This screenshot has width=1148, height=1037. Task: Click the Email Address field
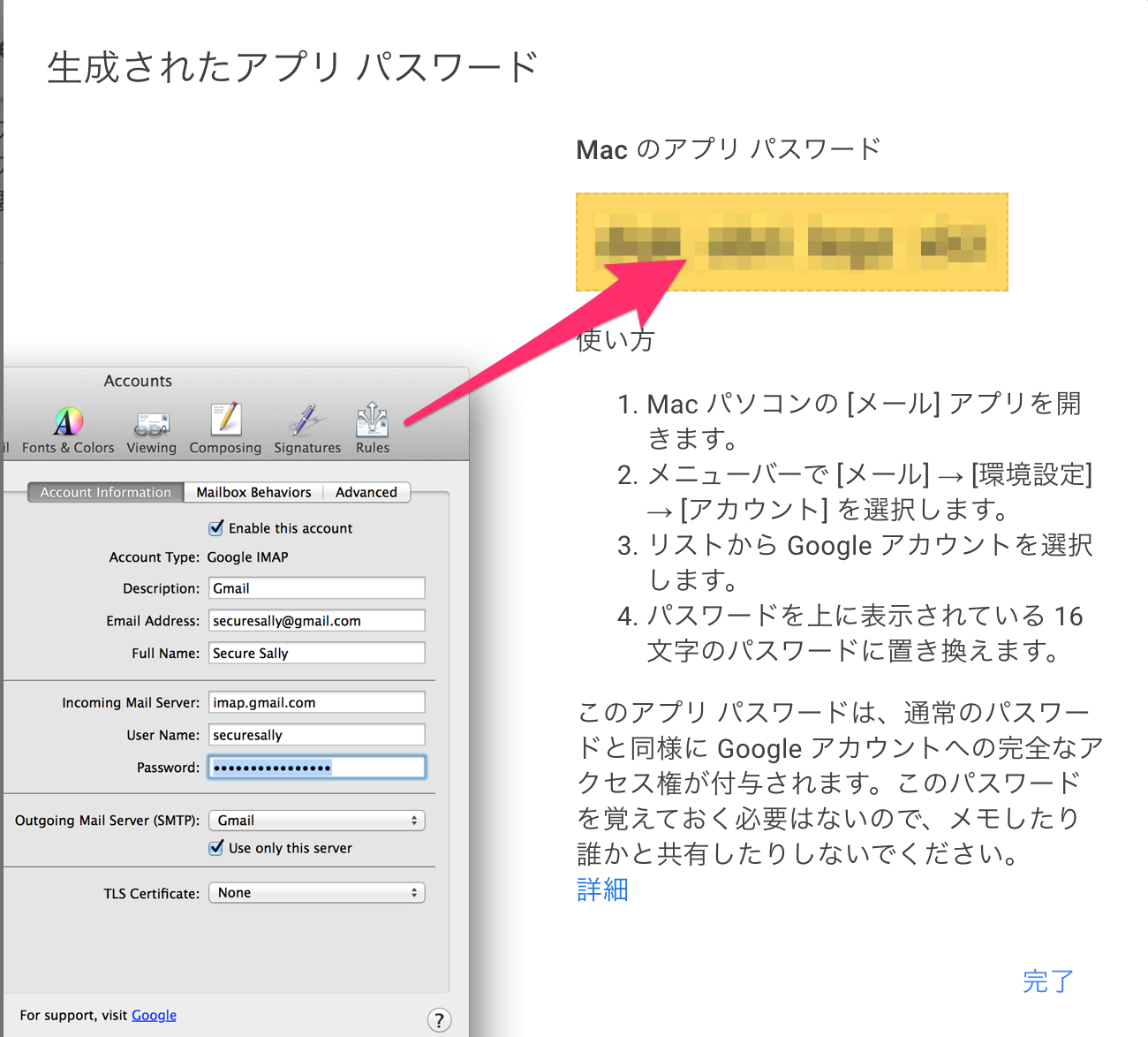point(317,621)
